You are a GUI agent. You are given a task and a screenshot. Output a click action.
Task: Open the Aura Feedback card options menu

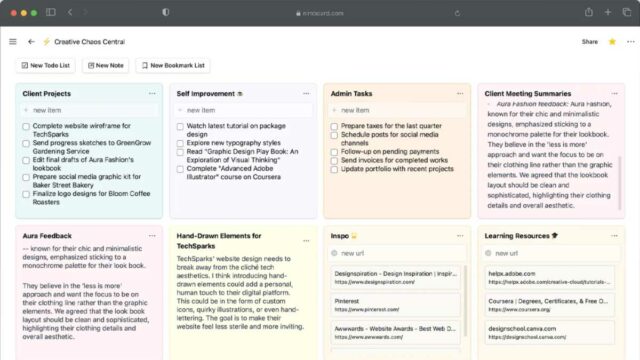point(152,236)
